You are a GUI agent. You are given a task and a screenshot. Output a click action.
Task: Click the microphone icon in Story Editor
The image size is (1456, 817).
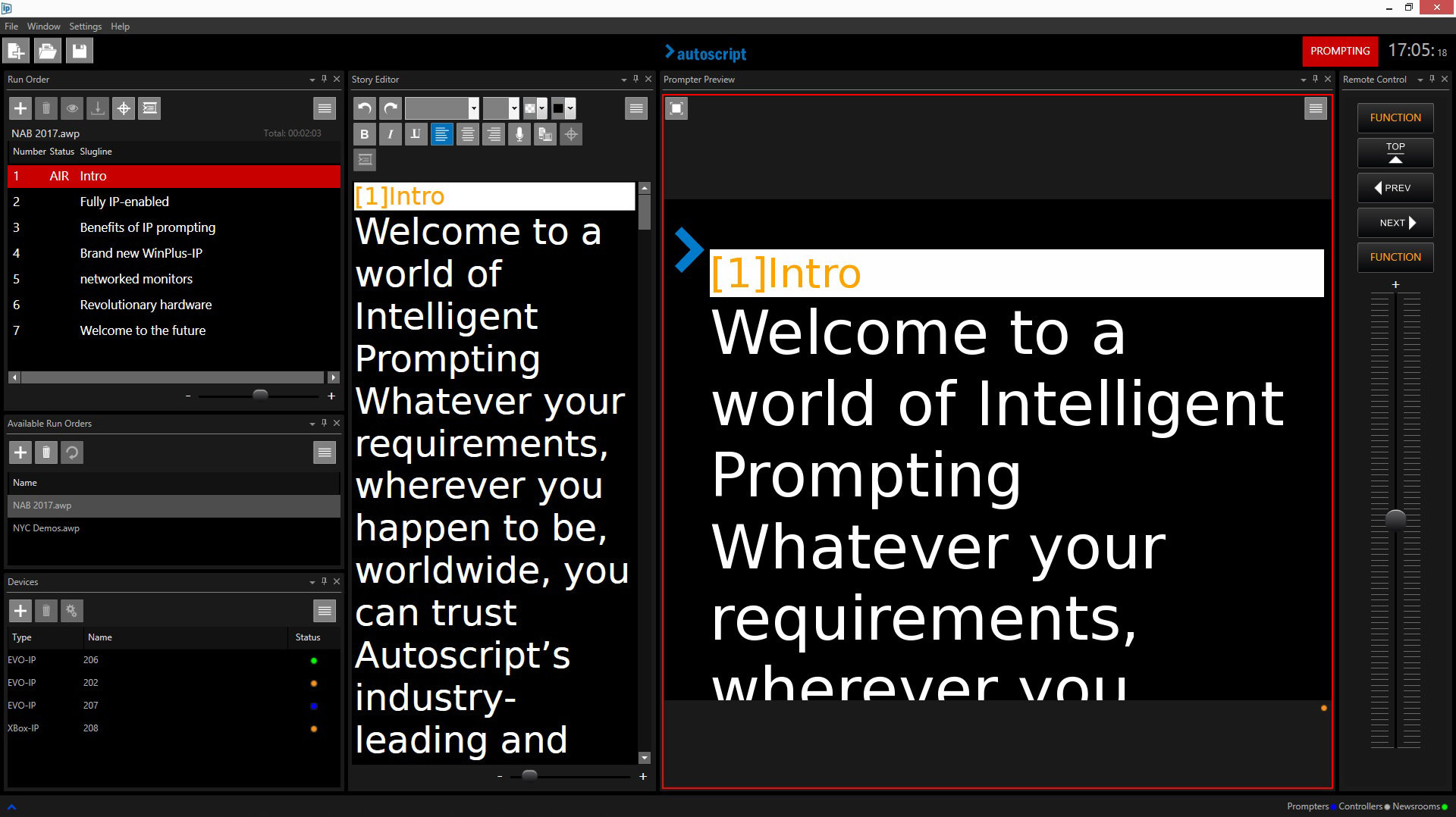(519, 134)
